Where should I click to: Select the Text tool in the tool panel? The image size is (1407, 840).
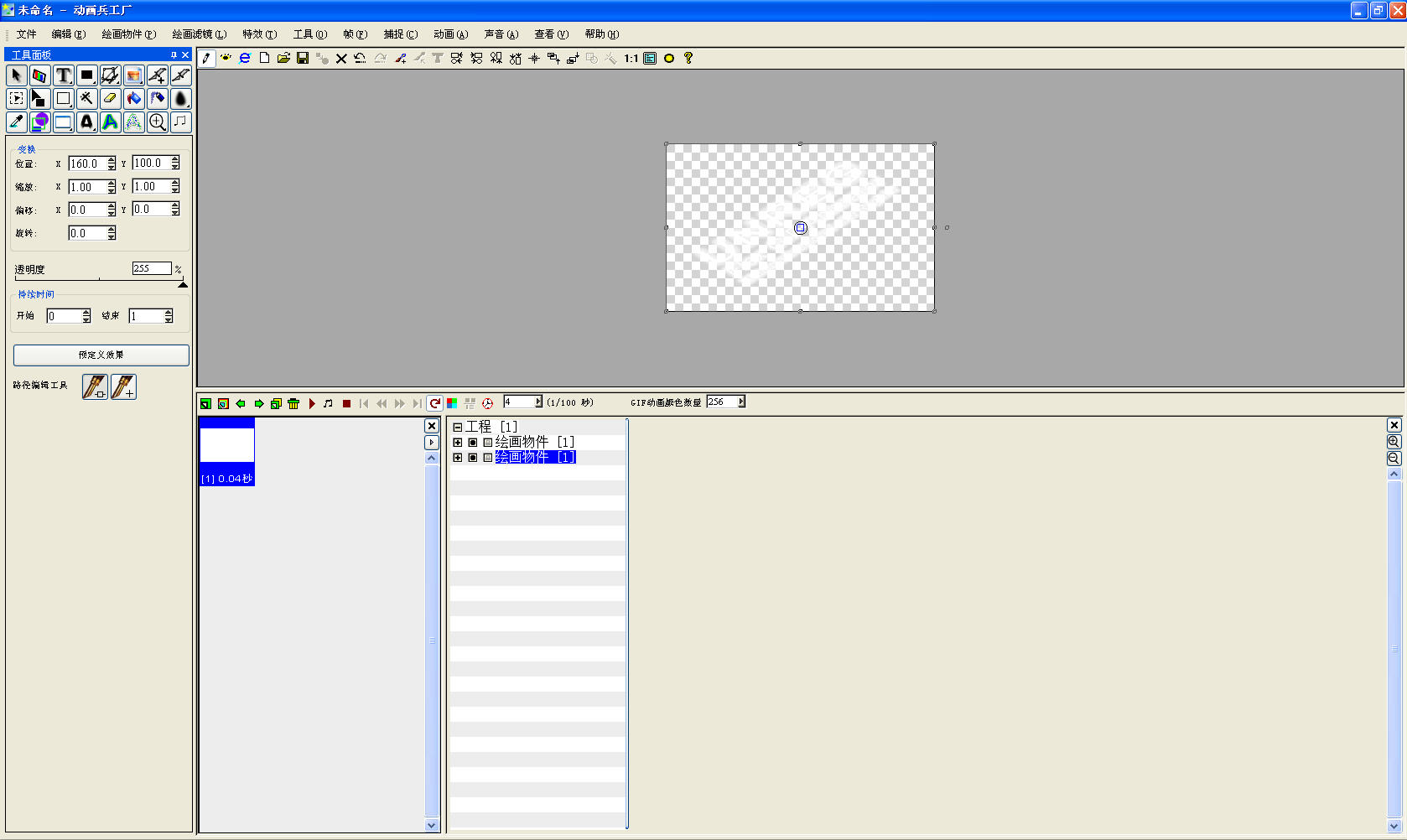click(63, 75)
